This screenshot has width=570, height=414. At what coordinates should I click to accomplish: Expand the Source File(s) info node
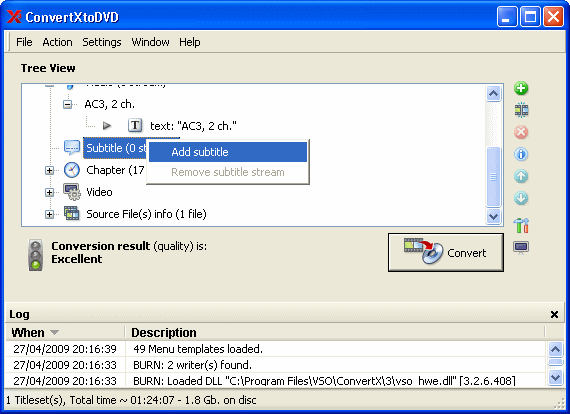coord(49,214)
